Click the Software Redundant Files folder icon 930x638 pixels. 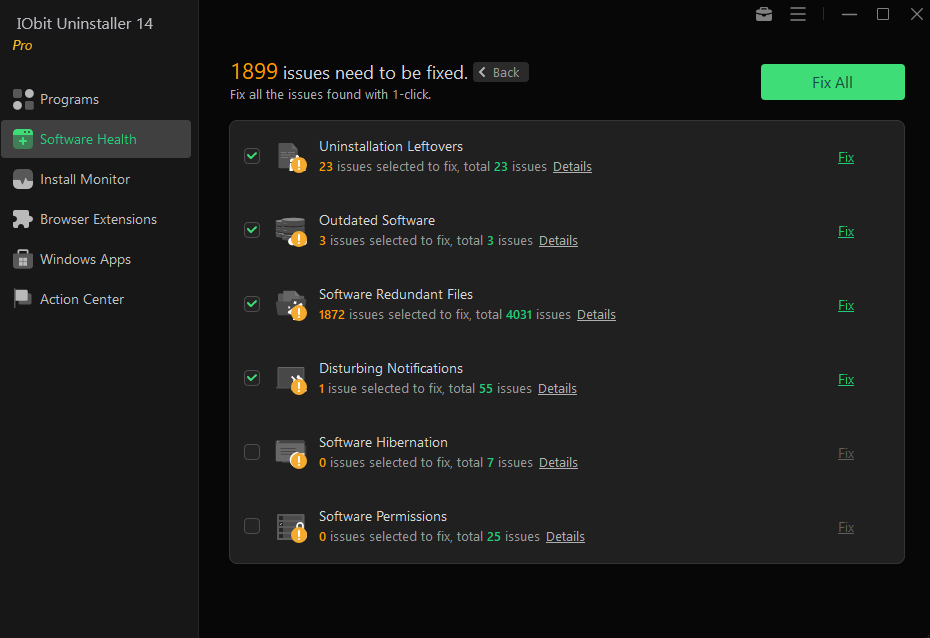tap(291, 305)
